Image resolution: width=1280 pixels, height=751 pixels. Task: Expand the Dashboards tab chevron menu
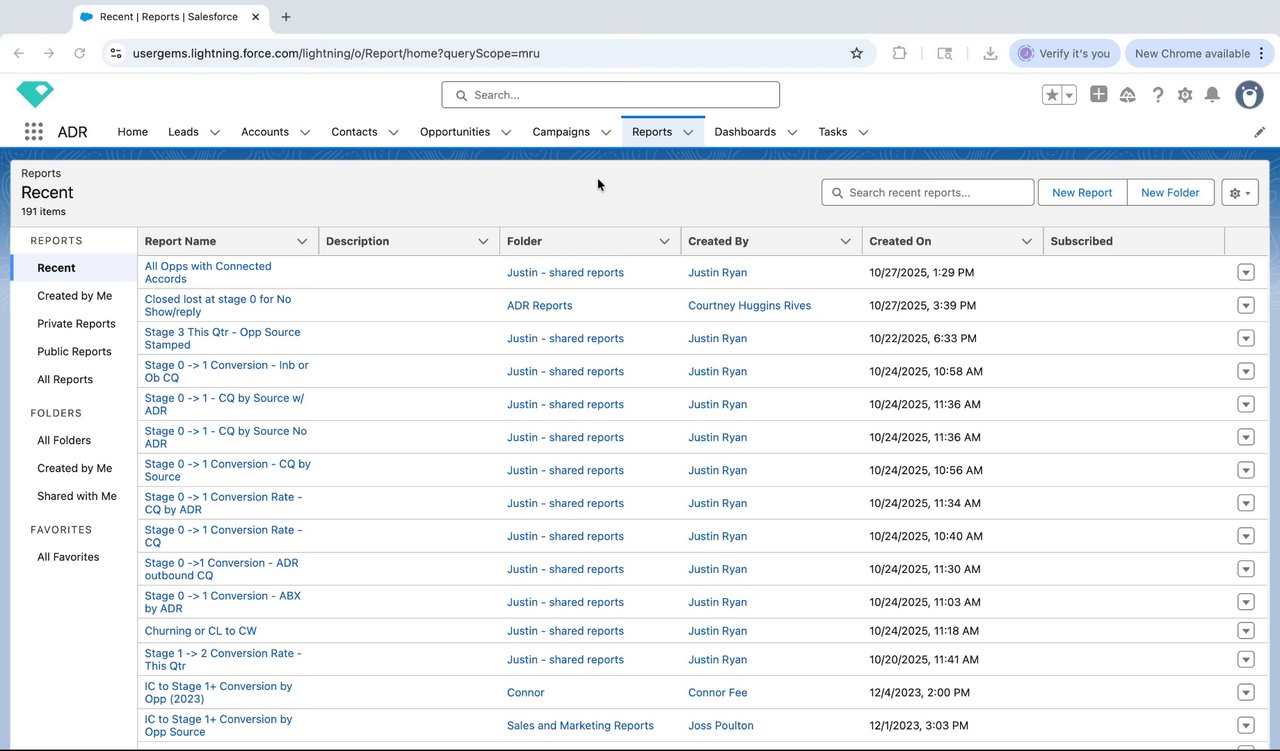[792, 132]
